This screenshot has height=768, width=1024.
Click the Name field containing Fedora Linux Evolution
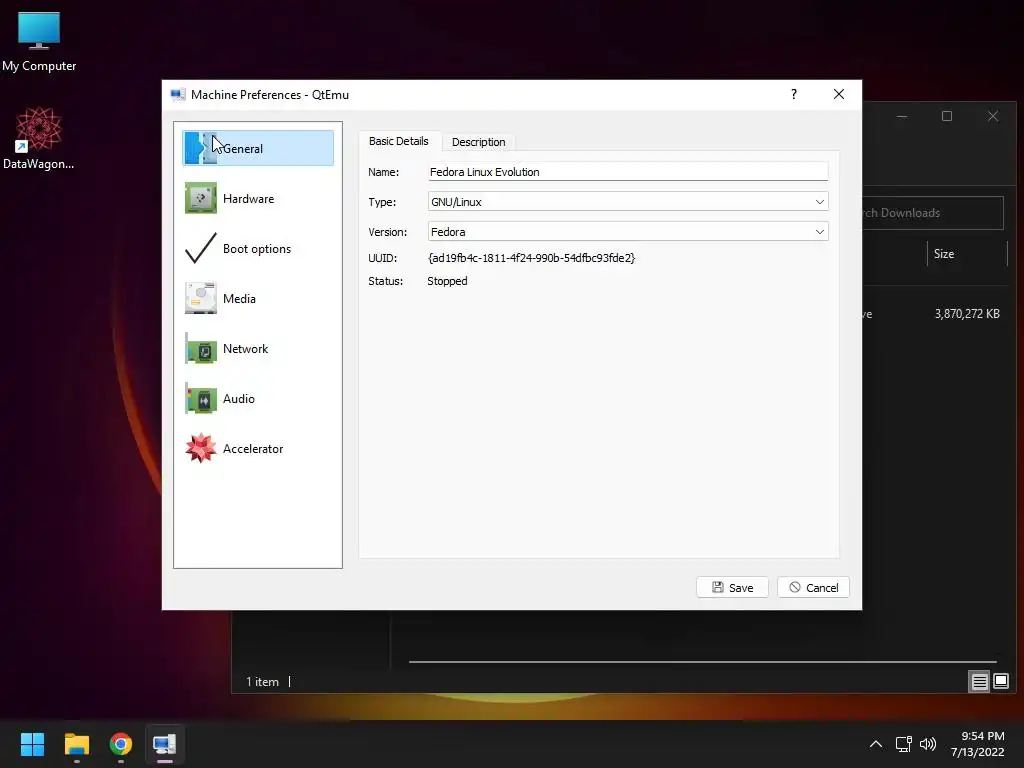(x=628, y=172)
